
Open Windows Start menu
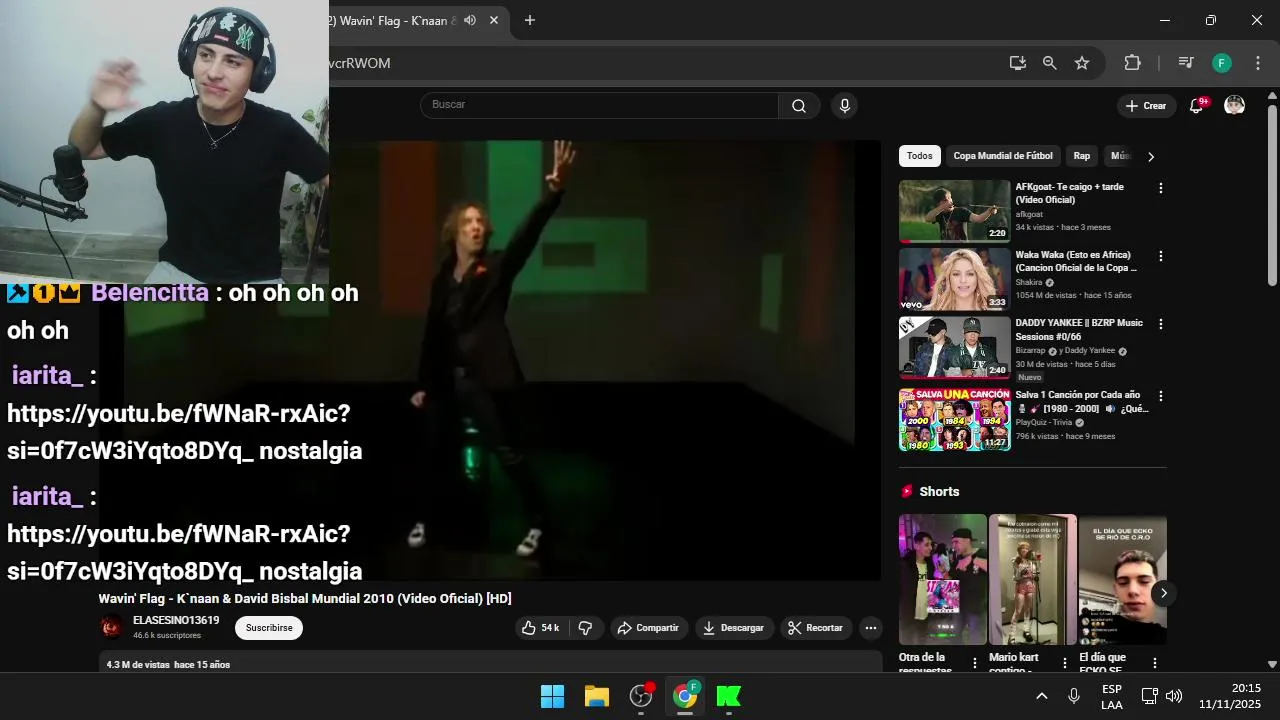click(x=552, y=696)
